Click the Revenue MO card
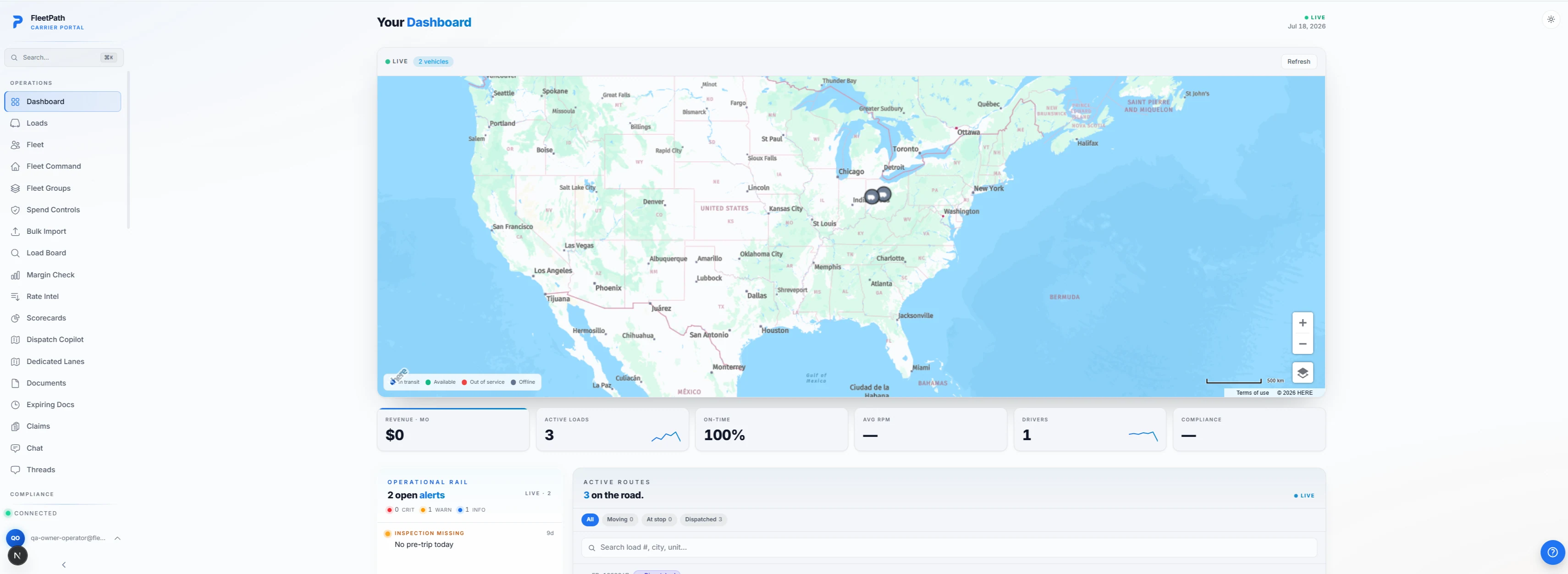The image size is (1568, 574). [x=453, y=430]
